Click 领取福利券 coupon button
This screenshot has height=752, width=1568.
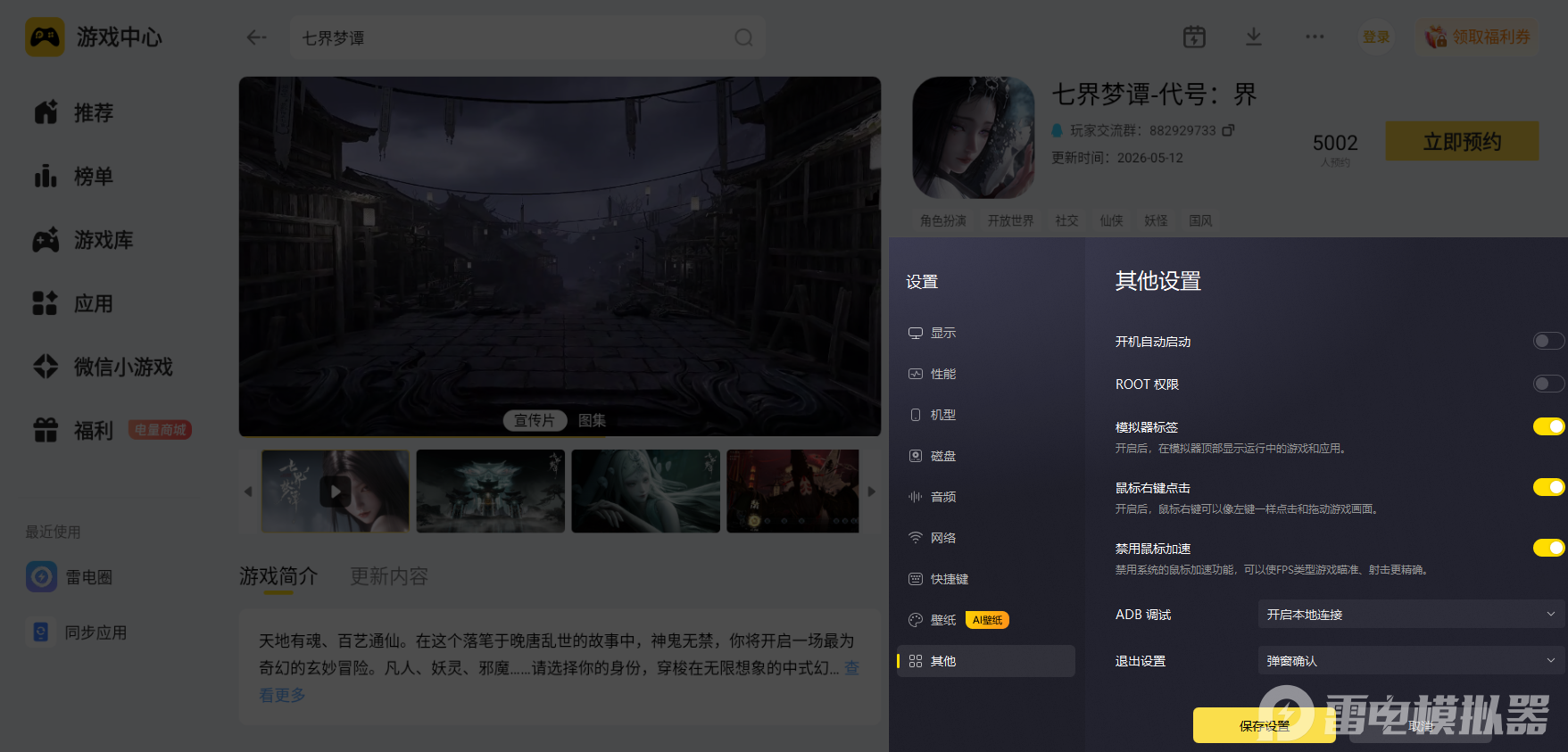pos(1477,37)
